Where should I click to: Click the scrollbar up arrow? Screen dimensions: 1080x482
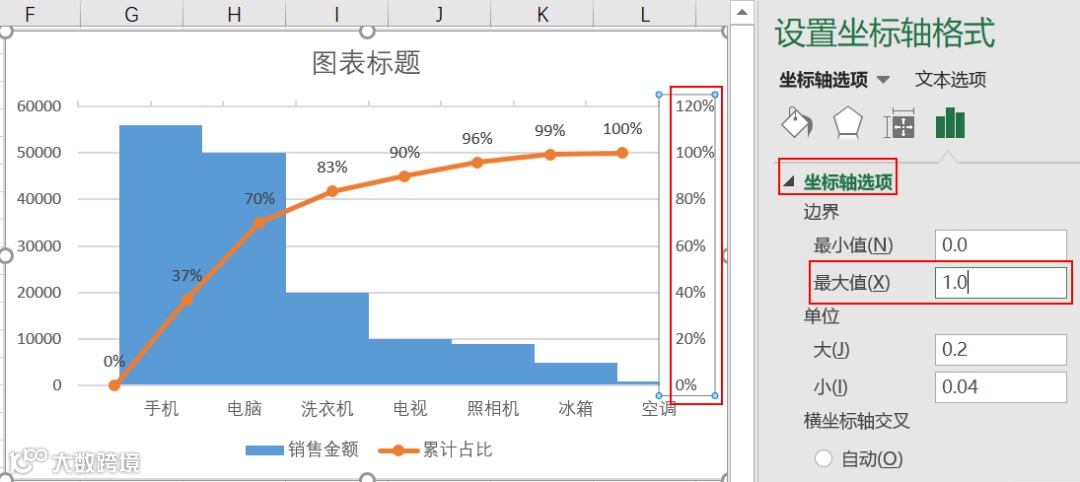pos(741,12)
